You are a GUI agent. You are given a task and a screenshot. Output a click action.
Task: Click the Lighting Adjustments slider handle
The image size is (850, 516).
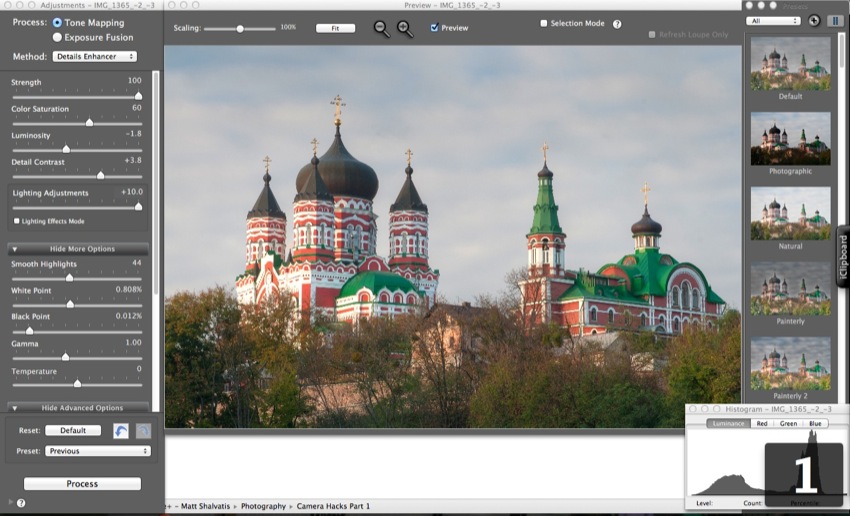[x=138, y=207]
